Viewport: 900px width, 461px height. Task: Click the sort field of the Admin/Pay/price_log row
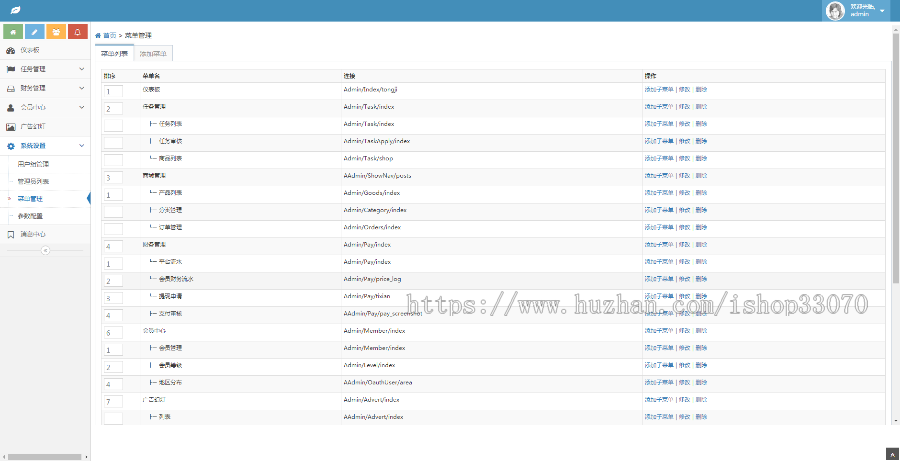pos(113,281)
